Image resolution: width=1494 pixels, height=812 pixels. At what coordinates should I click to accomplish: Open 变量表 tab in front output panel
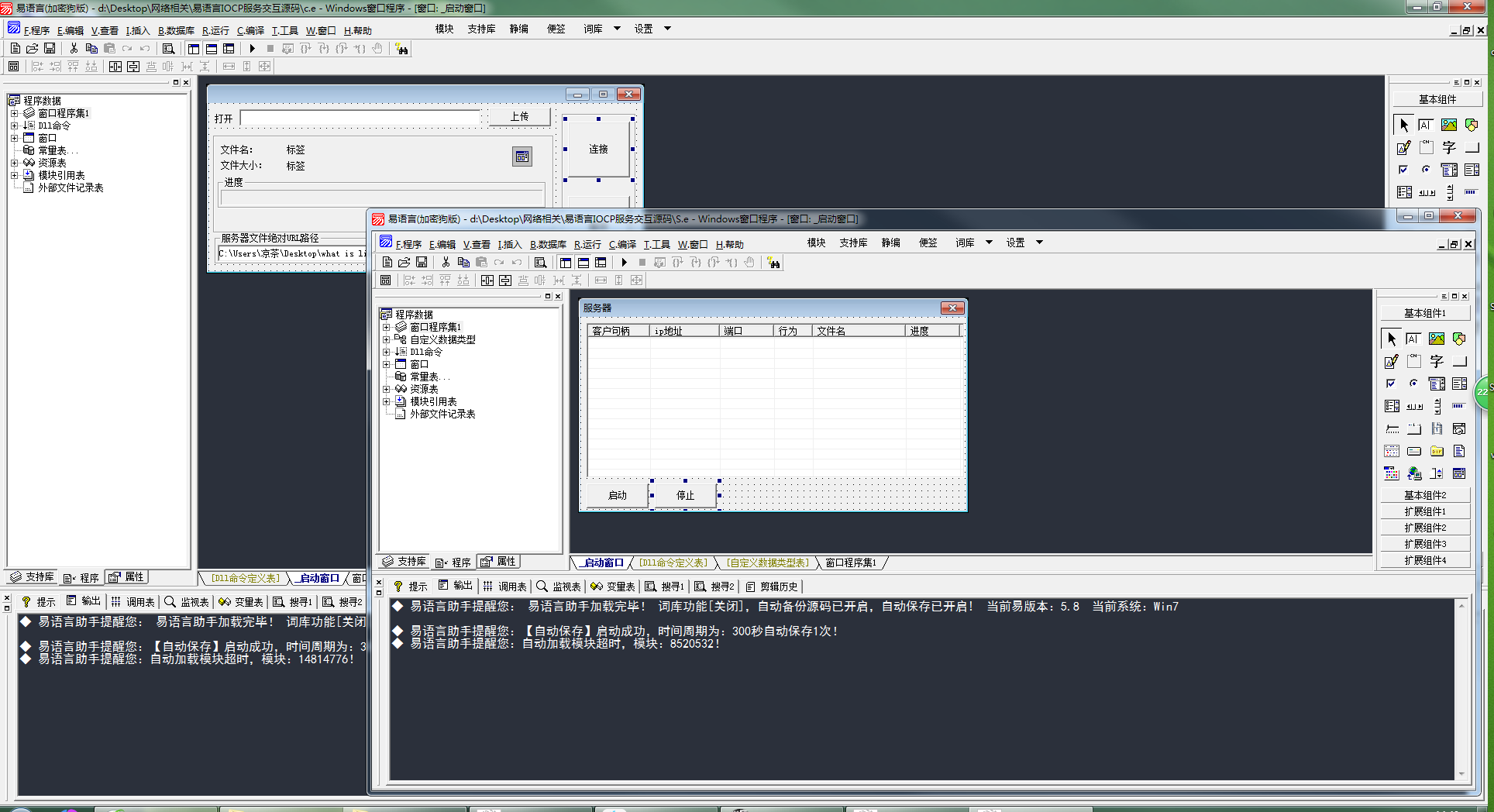pos(613,587)
